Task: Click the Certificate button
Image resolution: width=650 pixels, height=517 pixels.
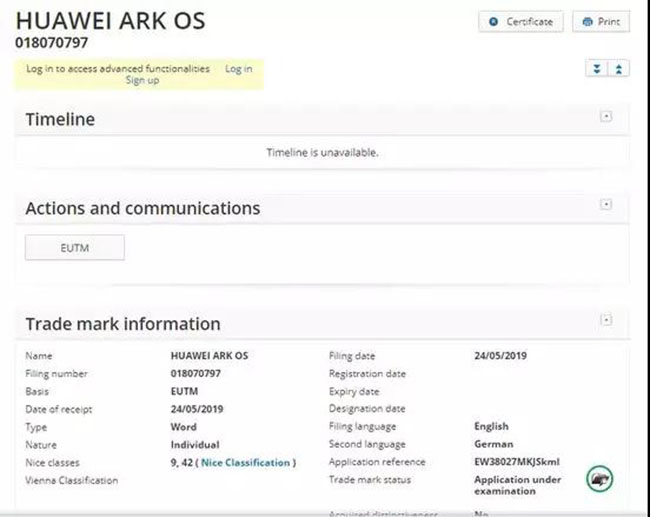Action: [x=520, y=22]
